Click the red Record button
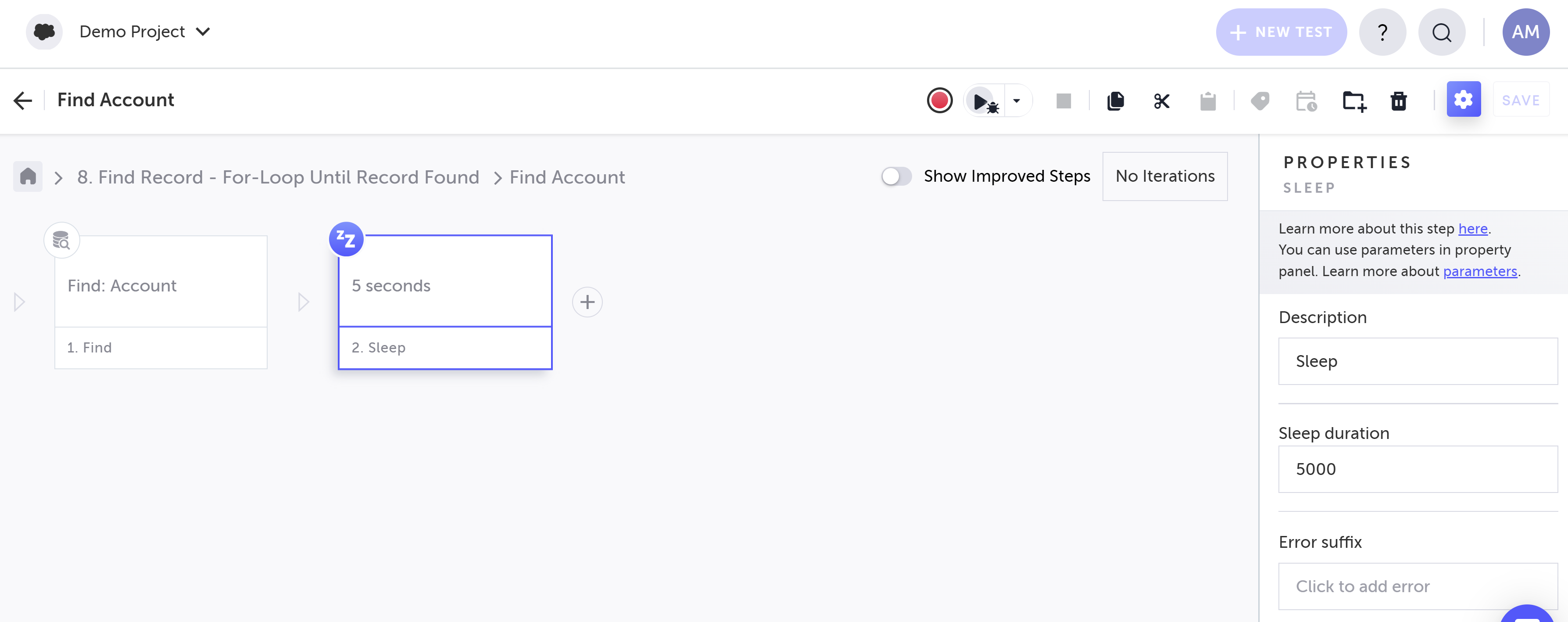 tap(939, 101)
